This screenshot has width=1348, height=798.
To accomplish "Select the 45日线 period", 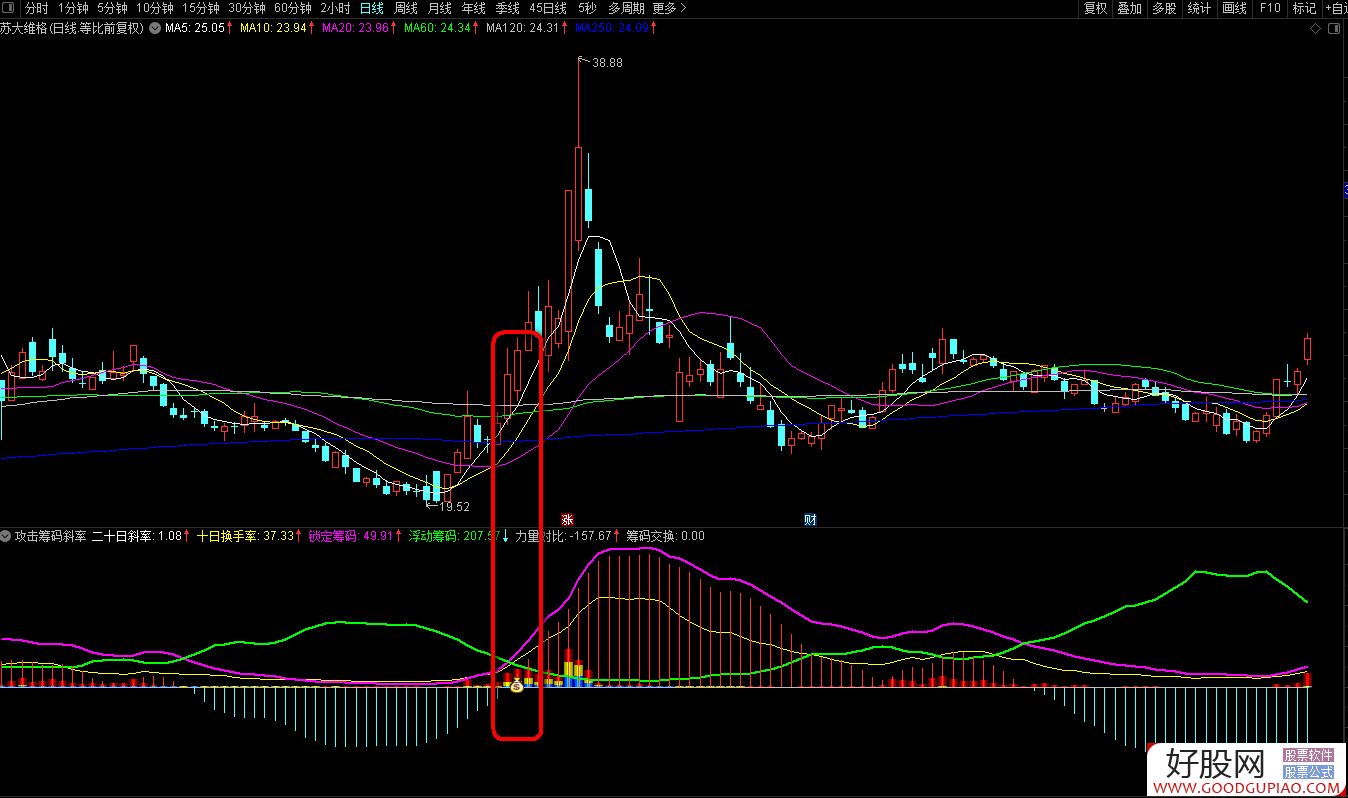I will click(548, 8).
